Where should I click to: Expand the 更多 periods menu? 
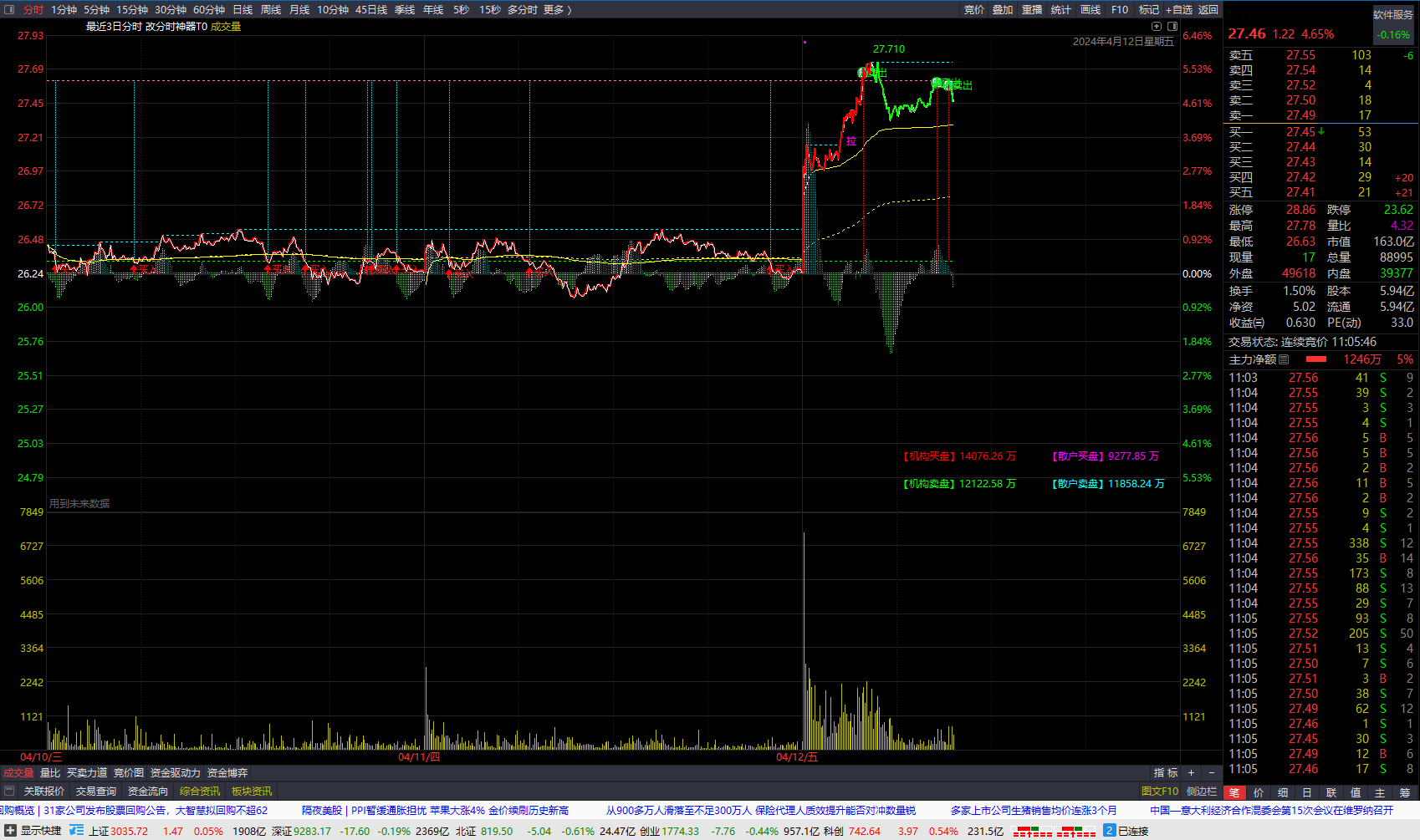coord(557,10)
